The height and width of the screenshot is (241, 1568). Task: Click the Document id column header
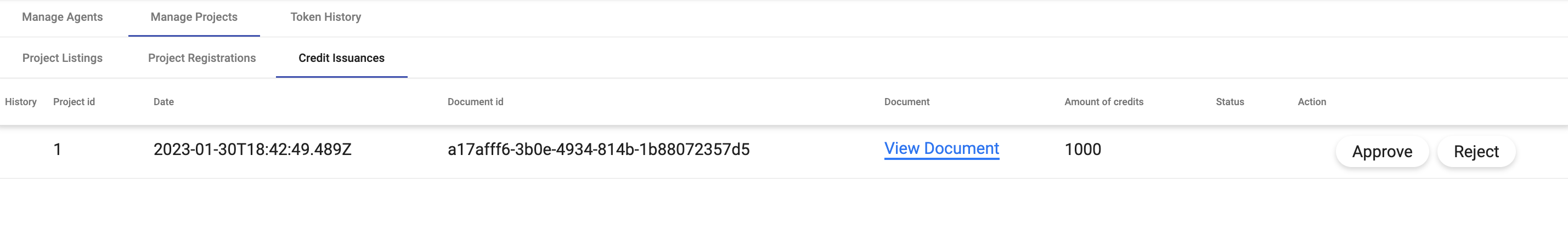pos(475,102)
